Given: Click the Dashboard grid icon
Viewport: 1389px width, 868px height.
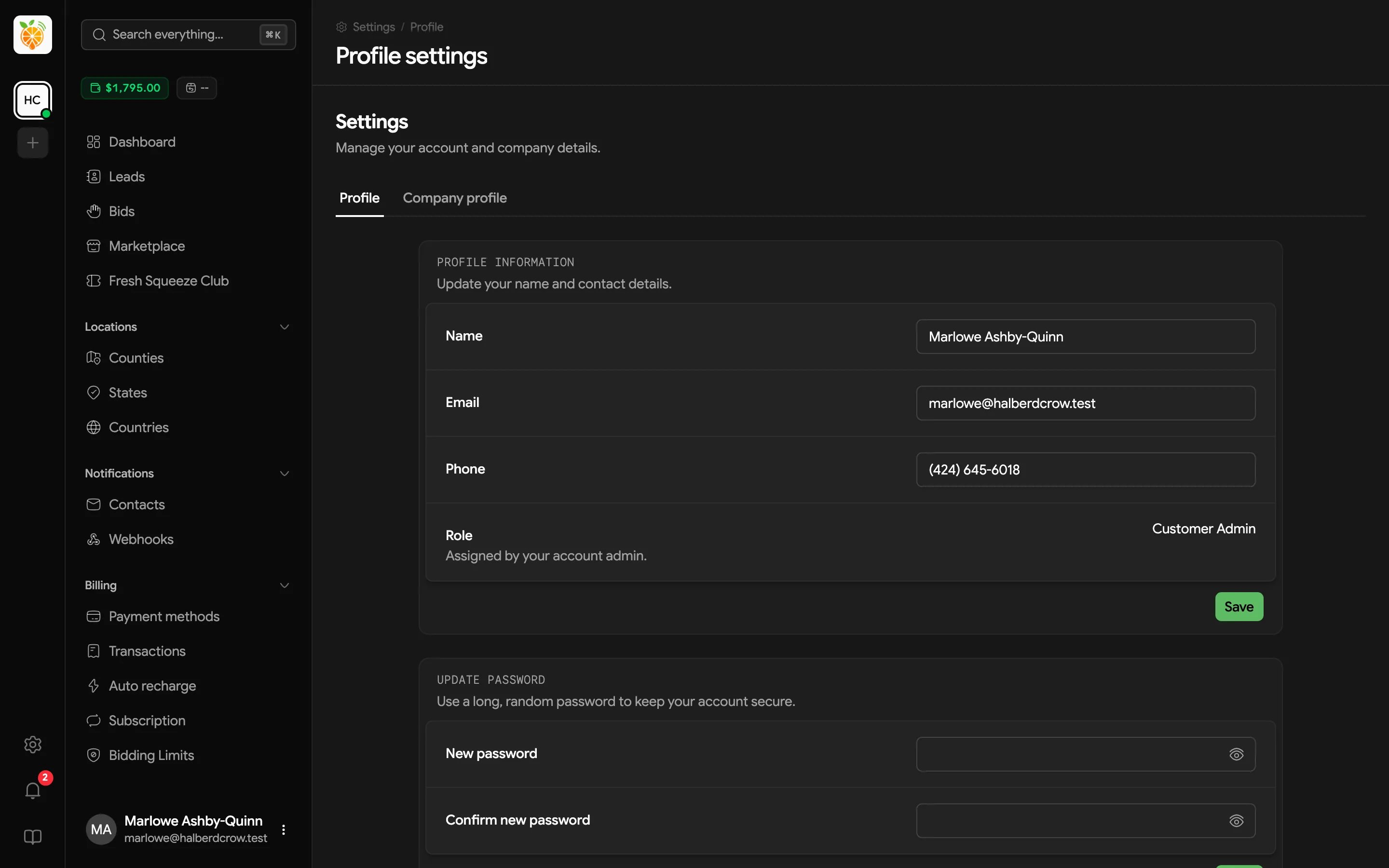Looking at the screenshot, I should click(94, 142).
